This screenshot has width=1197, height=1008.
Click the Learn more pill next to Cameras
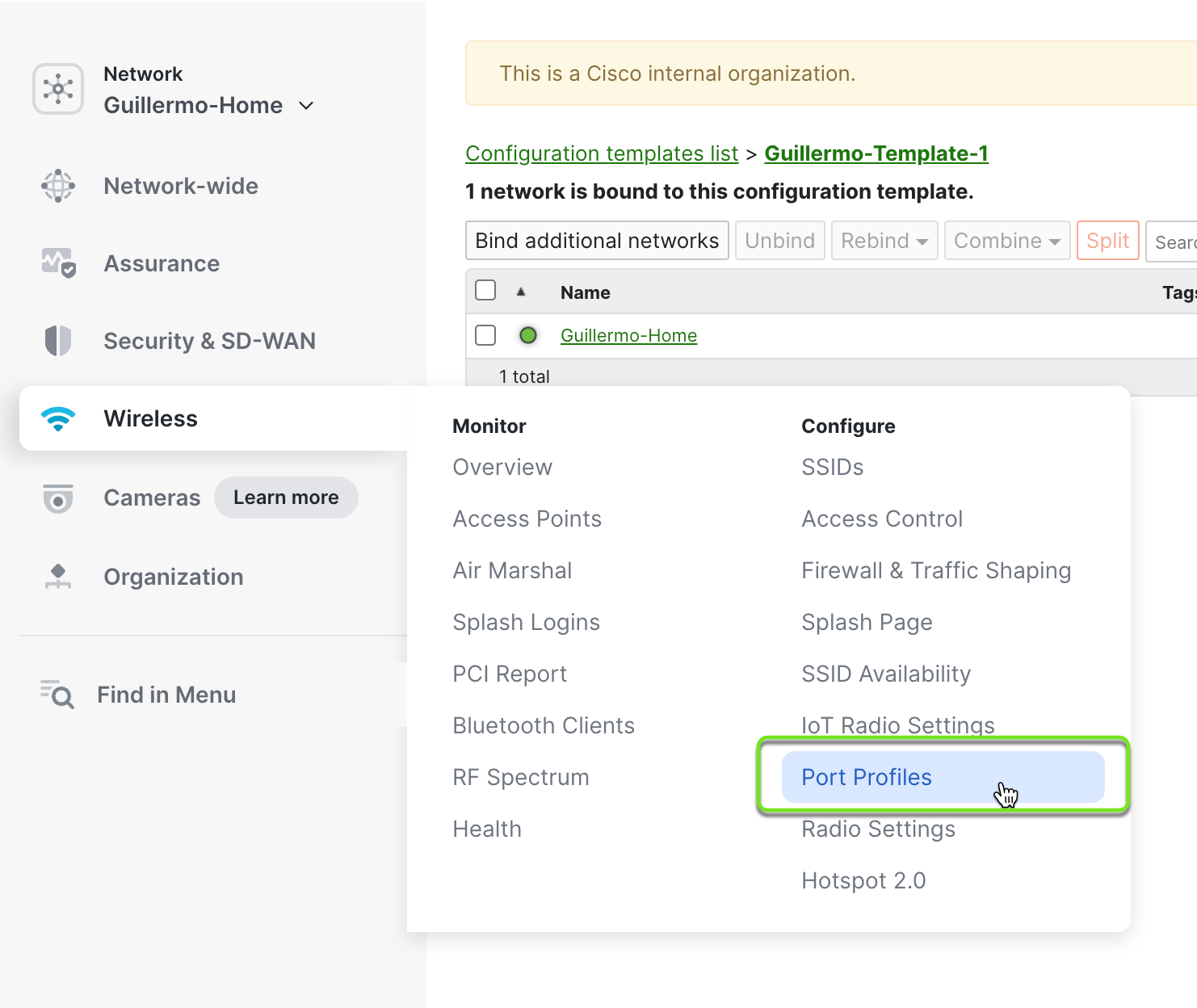[286, 498]
